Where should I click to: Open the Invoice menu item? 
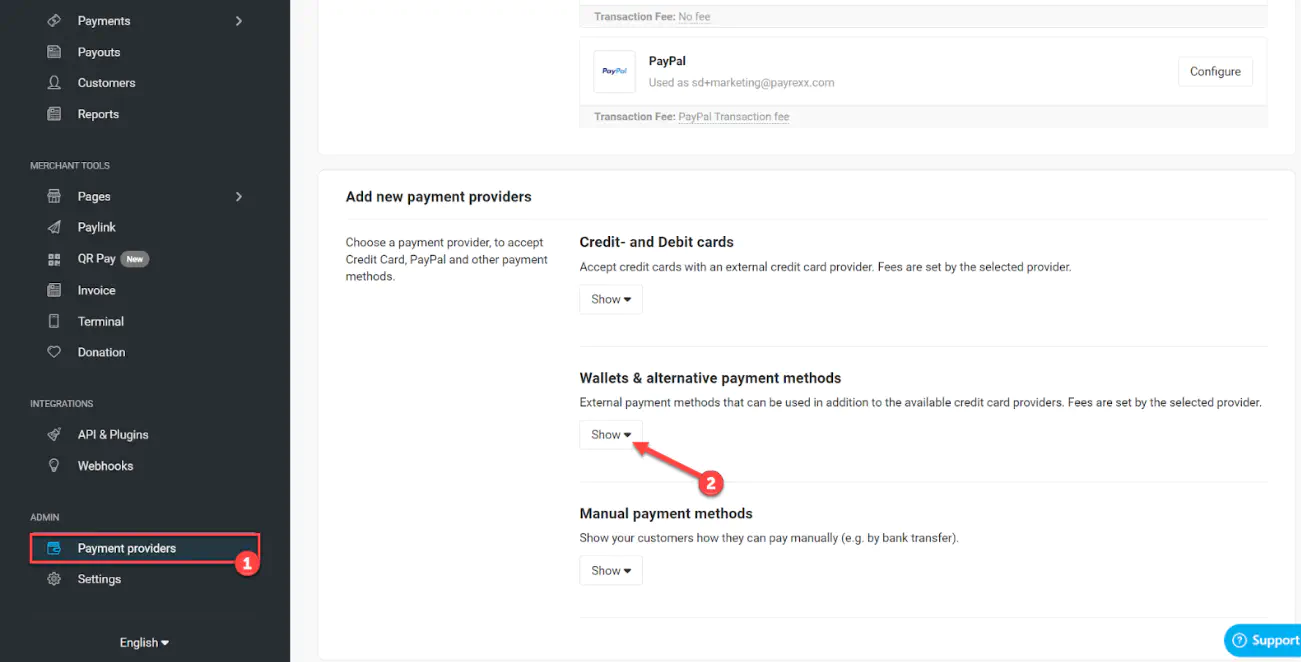[x=96, y=291]
